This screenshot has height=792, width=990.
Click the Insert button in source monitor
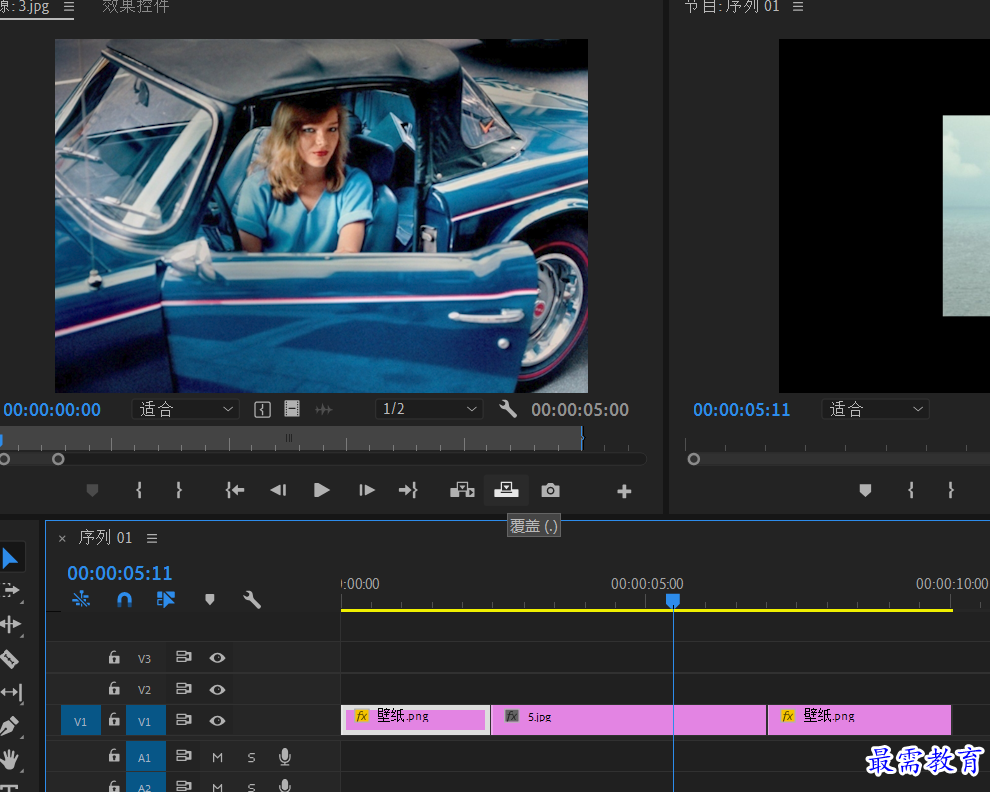[462, 490]
